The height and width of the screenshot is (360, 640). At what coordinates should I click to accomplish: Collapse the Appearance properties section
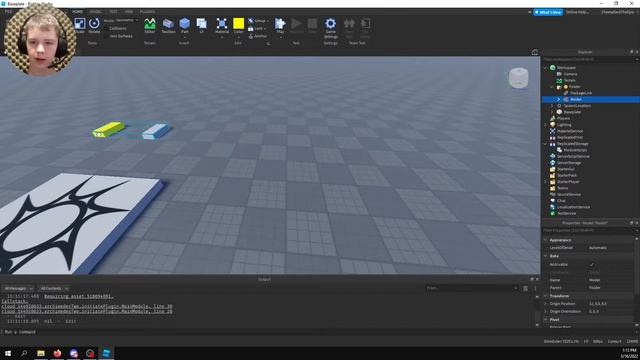click(546, 240)
